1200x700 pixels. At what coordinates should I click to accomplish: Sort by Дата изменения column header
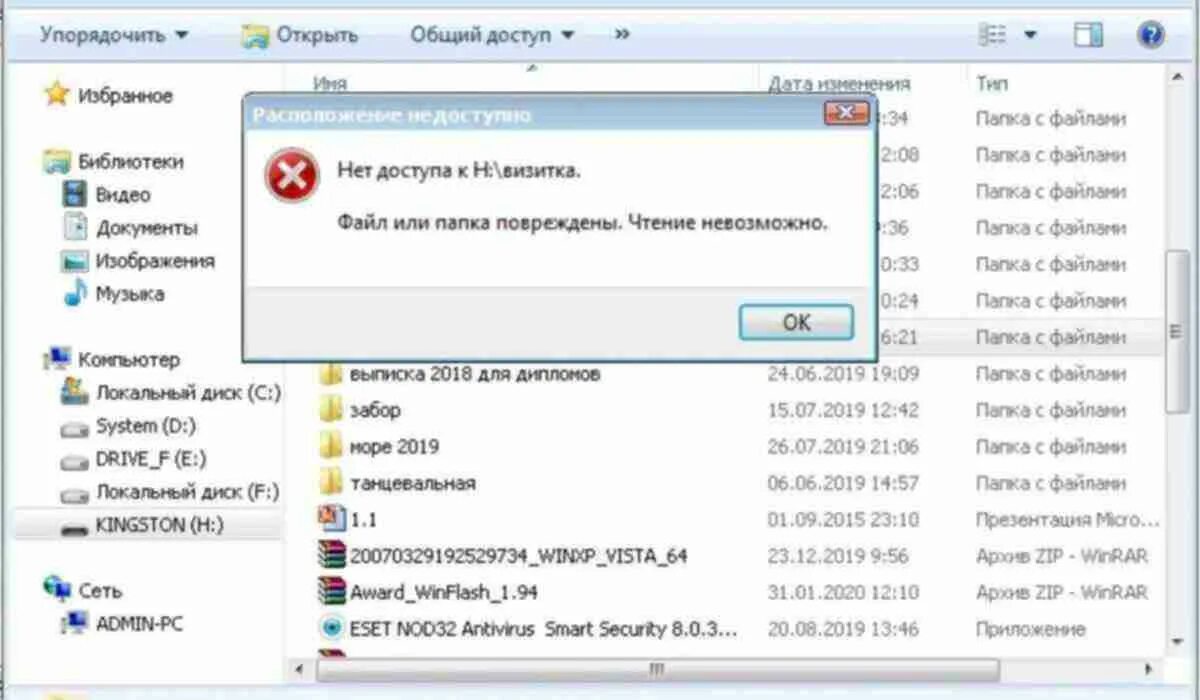click(838, 84)
